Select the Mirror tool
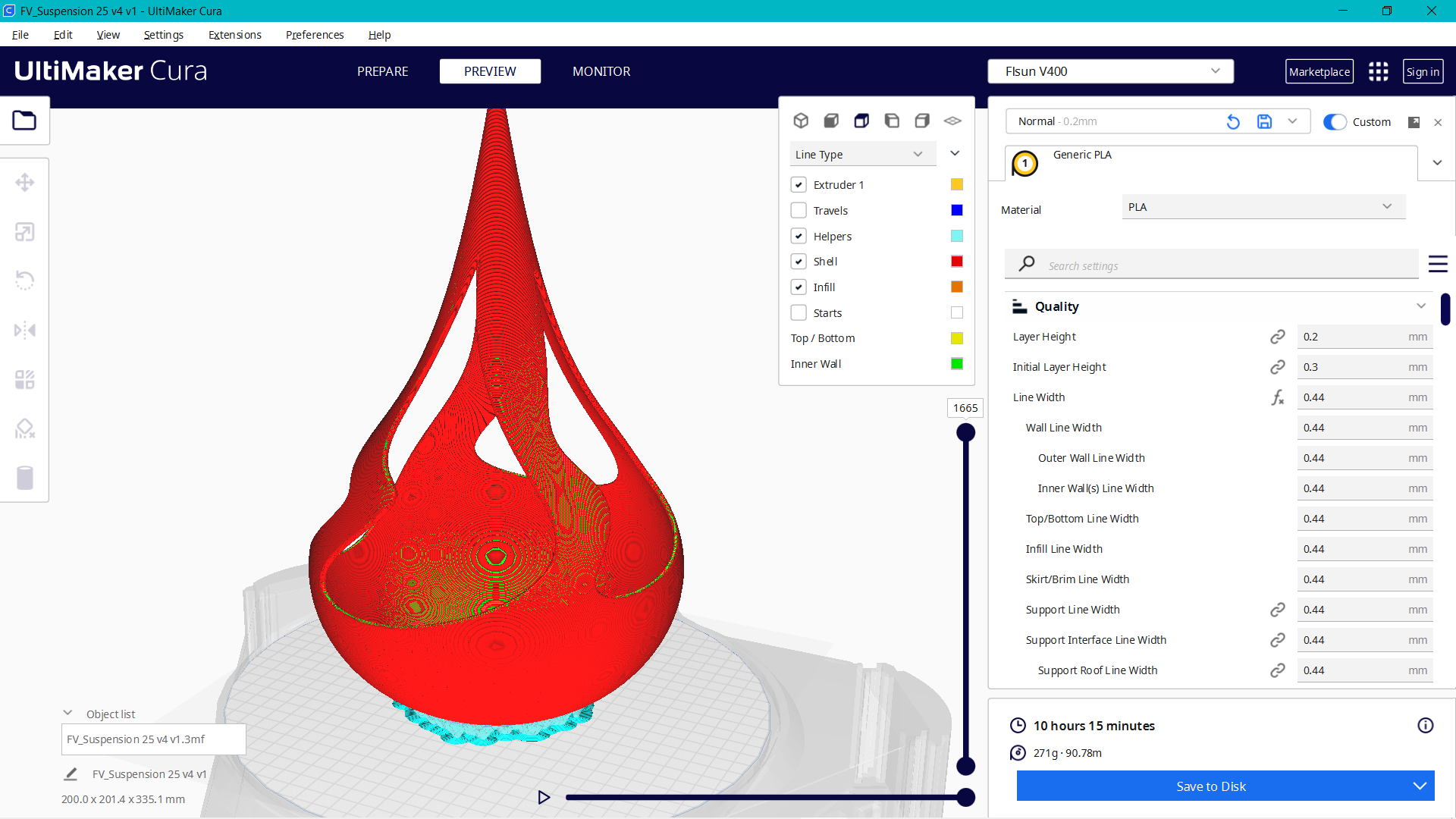 25,330
